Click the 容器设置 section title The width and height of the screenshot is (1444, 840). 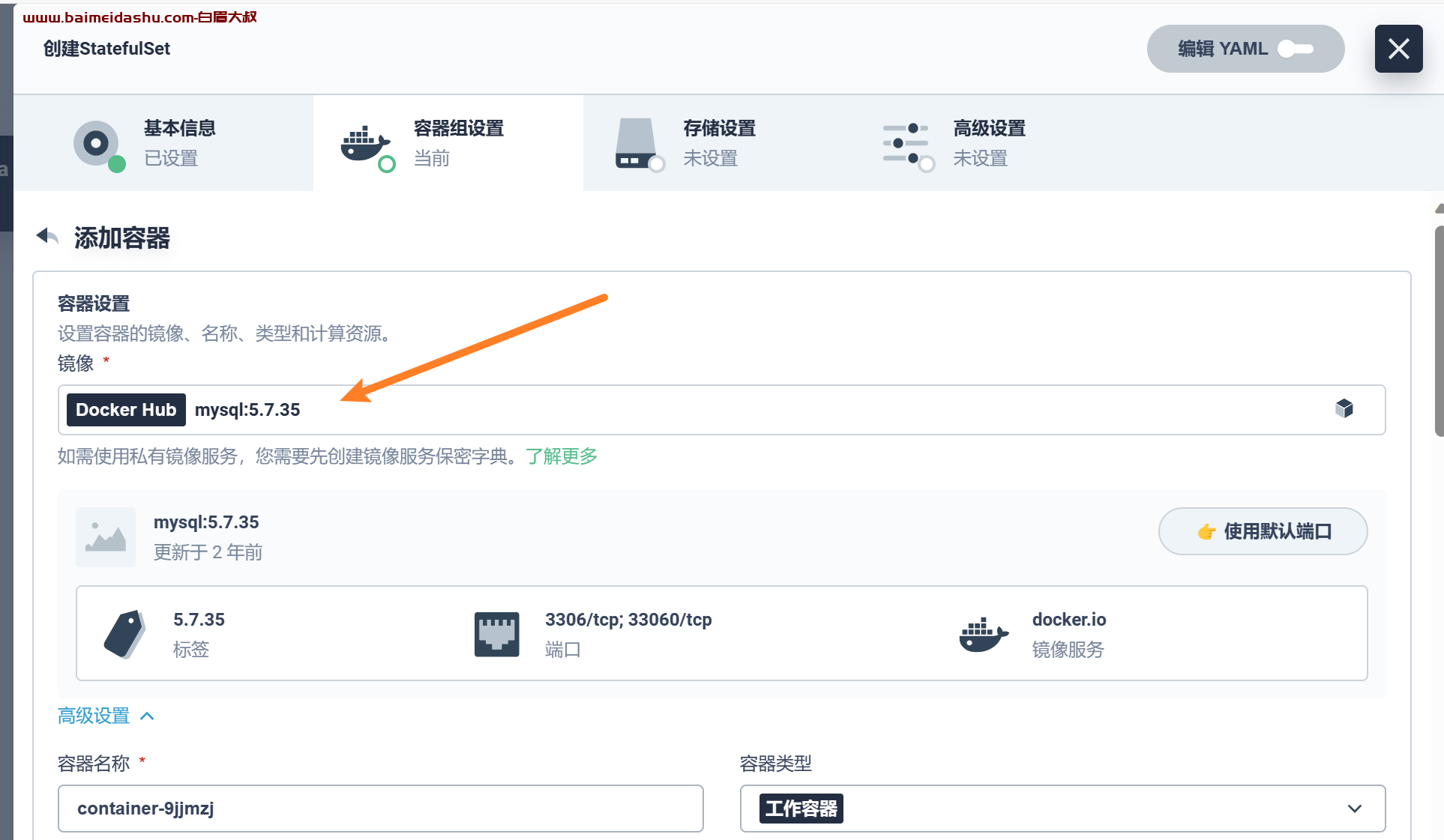[x=94, y=303]
